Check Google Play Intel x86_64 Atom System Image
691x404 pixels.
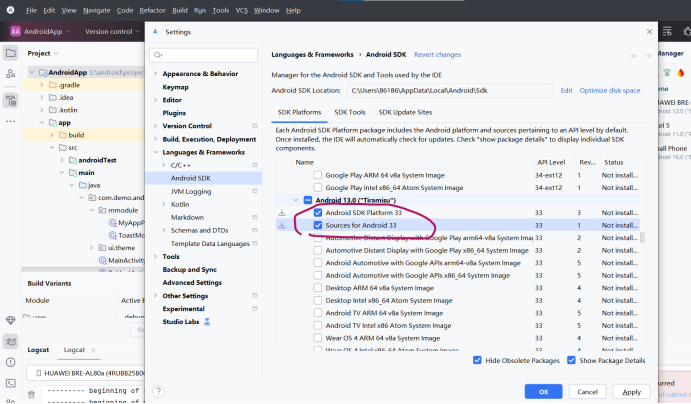click(318, 188)
